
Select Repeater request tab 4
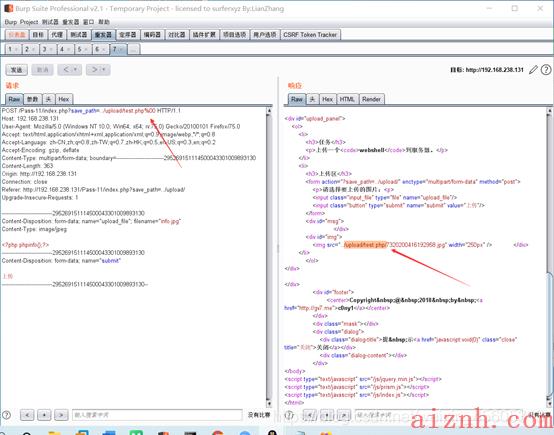(x=65, y=49)
